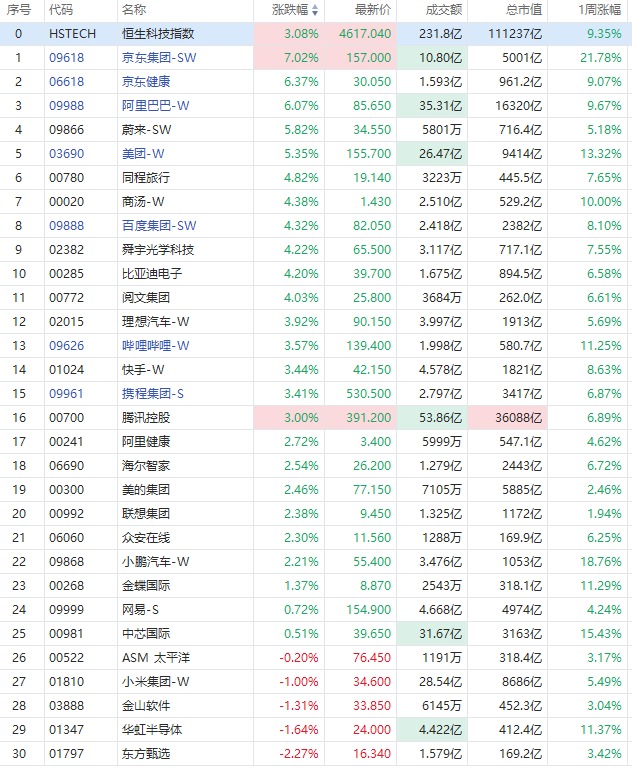
Task: Open stock code link 09988
Action: tap(67, 106)
